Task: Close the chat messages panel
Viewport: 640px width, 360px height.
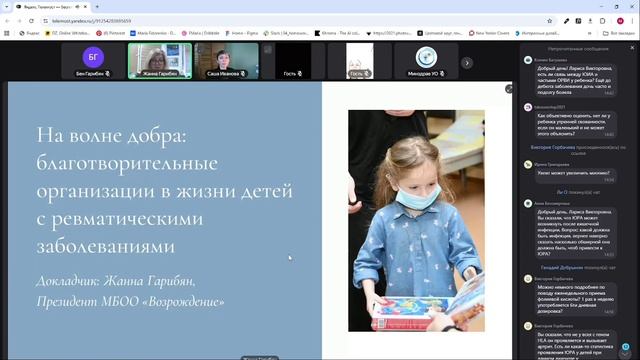Action: [632, 48]
